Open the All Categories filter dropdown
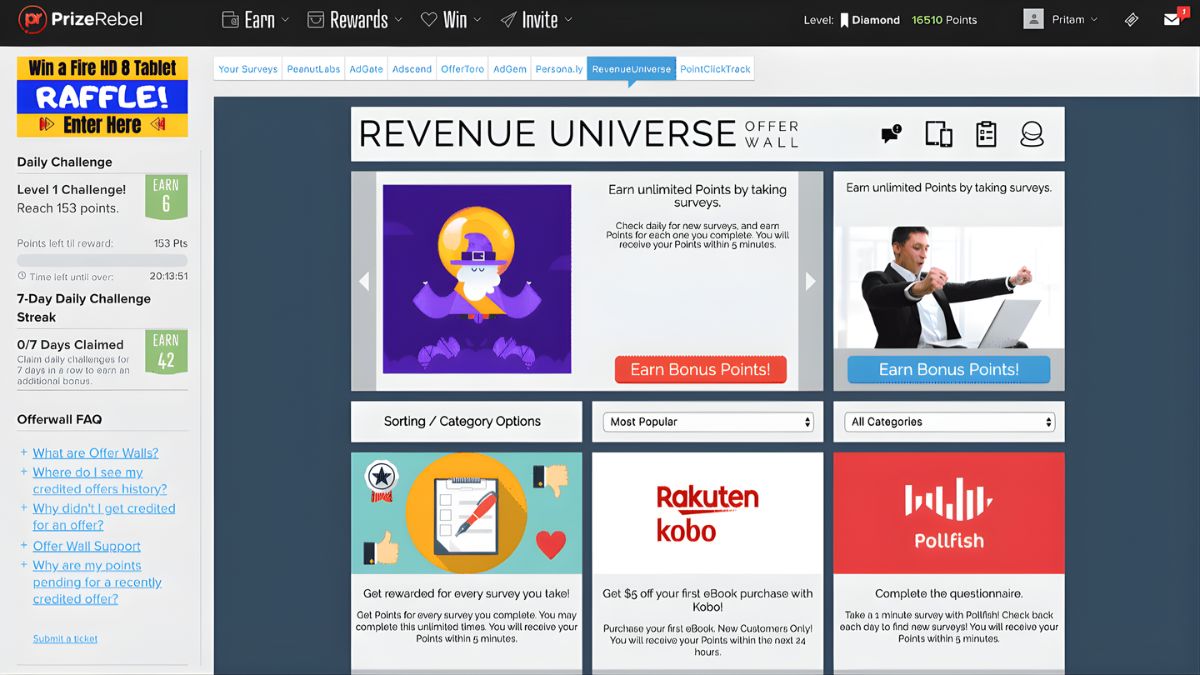This screenshot has height=675, width=1200. [948, 421]
